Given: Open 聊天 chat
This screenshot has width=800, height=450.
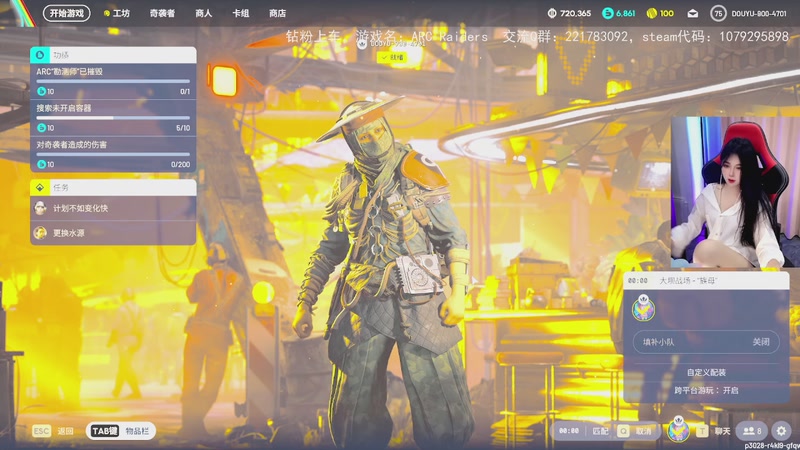Looking at the screenshot, I should (x=722, y=431).
